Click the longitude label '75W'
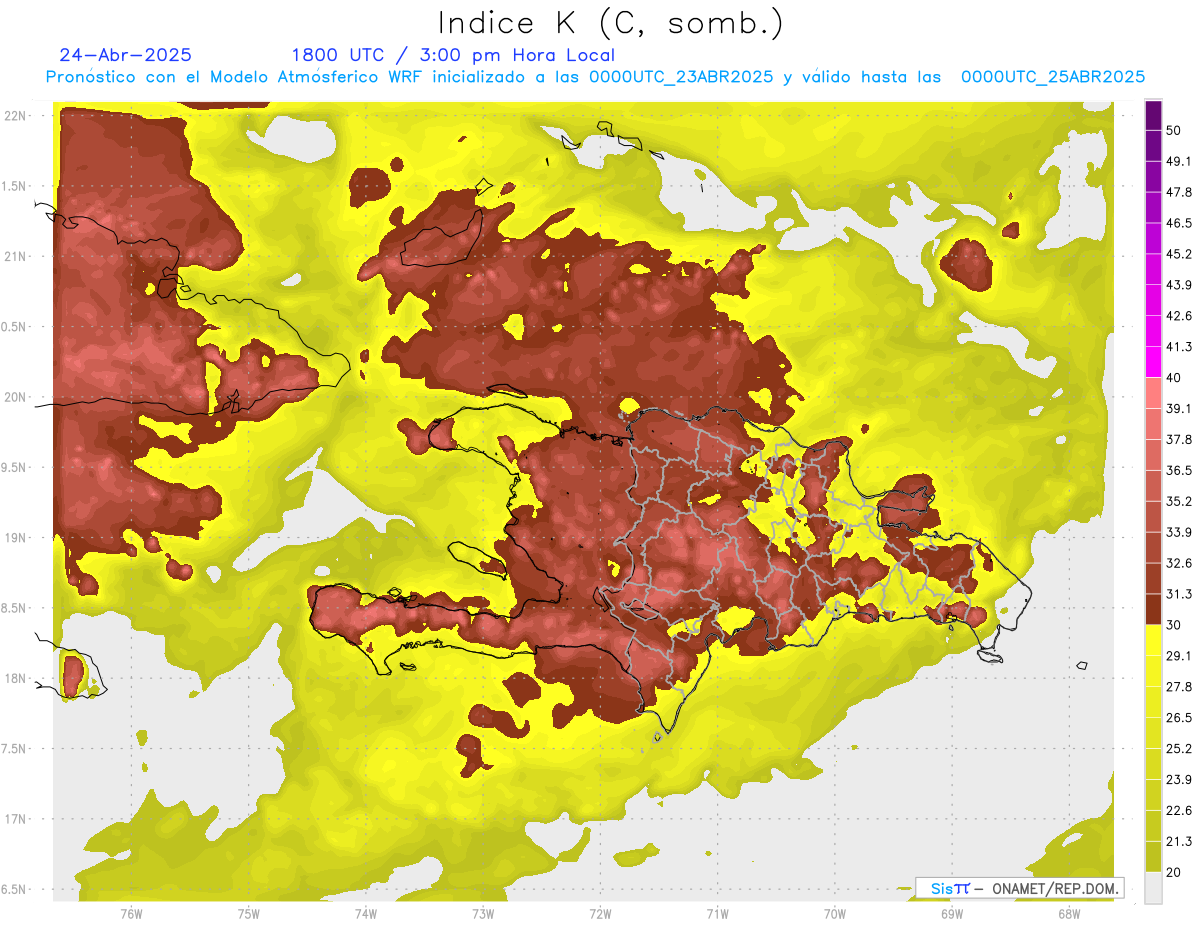 (x=248, y=913)
